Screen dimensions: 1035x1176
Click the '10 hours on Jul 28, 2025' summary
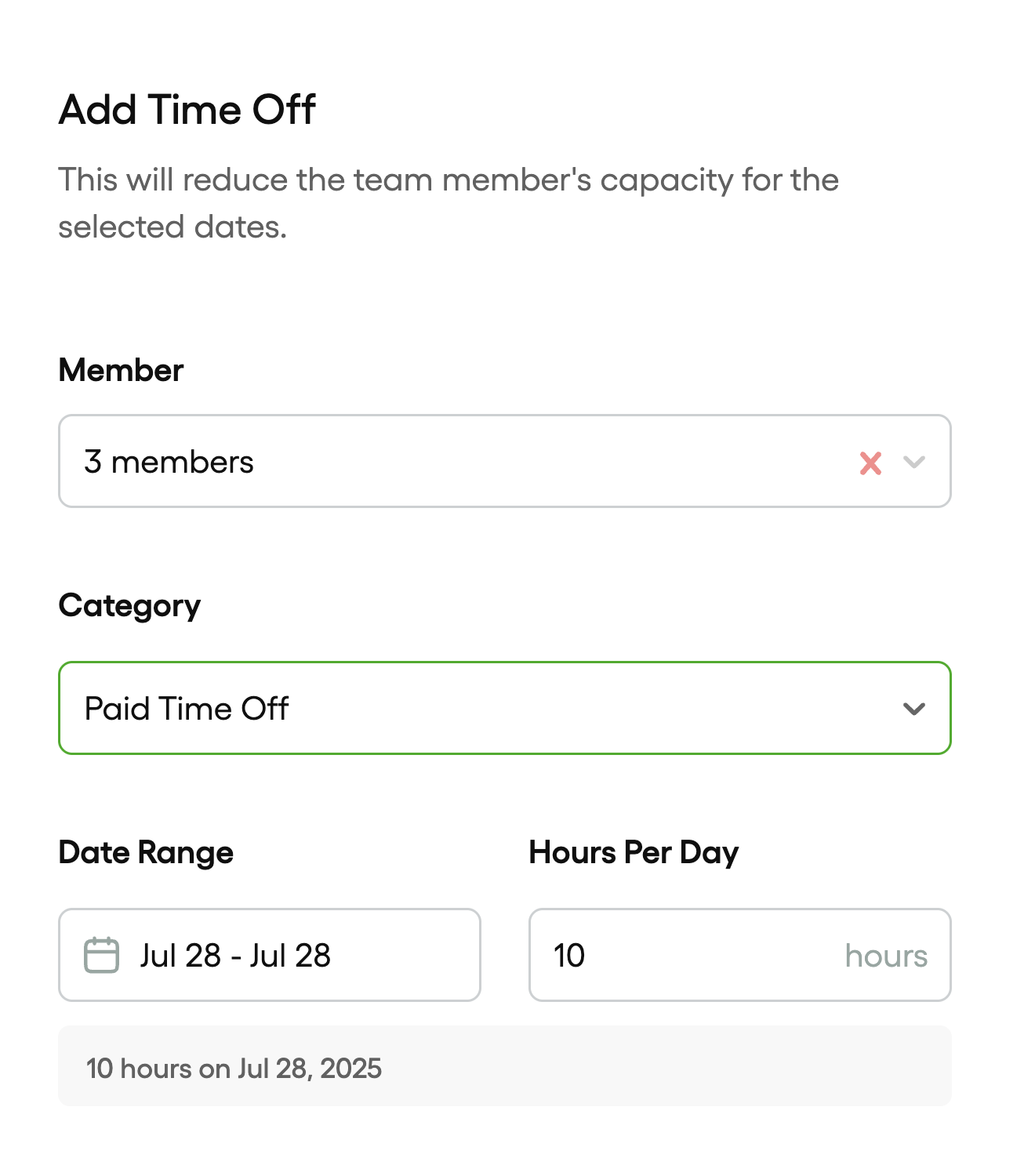coord(234,1068)
